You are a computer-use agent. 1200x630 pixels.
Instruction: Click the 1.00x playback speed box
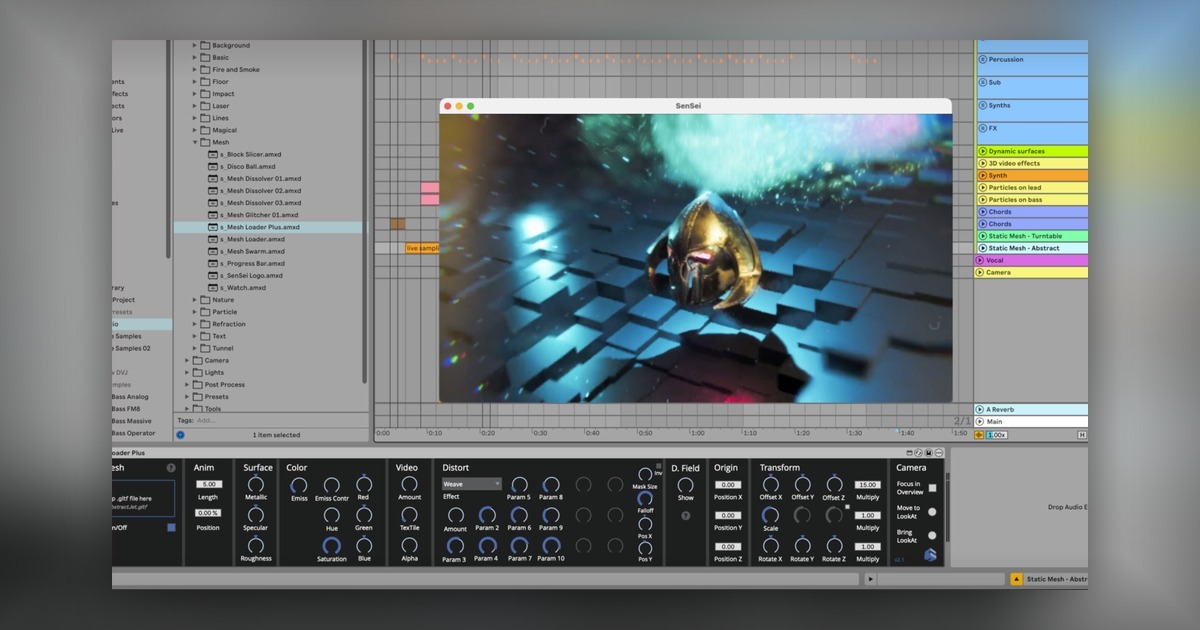coord(997,435)
